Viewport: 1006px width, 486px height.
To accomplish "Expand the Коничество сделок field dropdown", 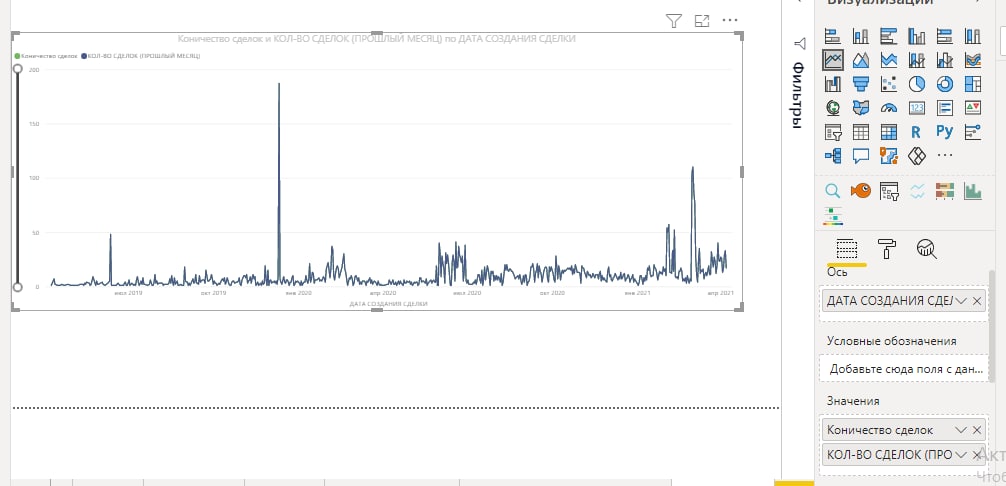I will click(x=960, y=430).
